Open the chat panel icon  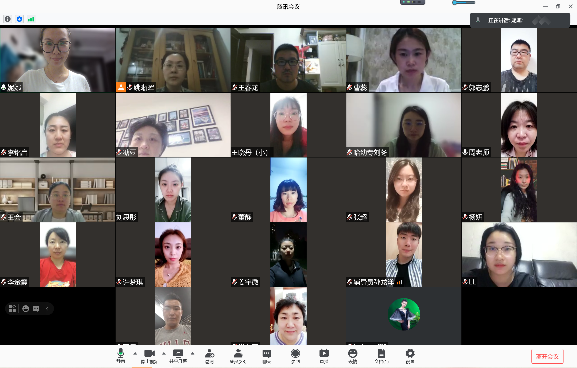click(x=267, y=355)
